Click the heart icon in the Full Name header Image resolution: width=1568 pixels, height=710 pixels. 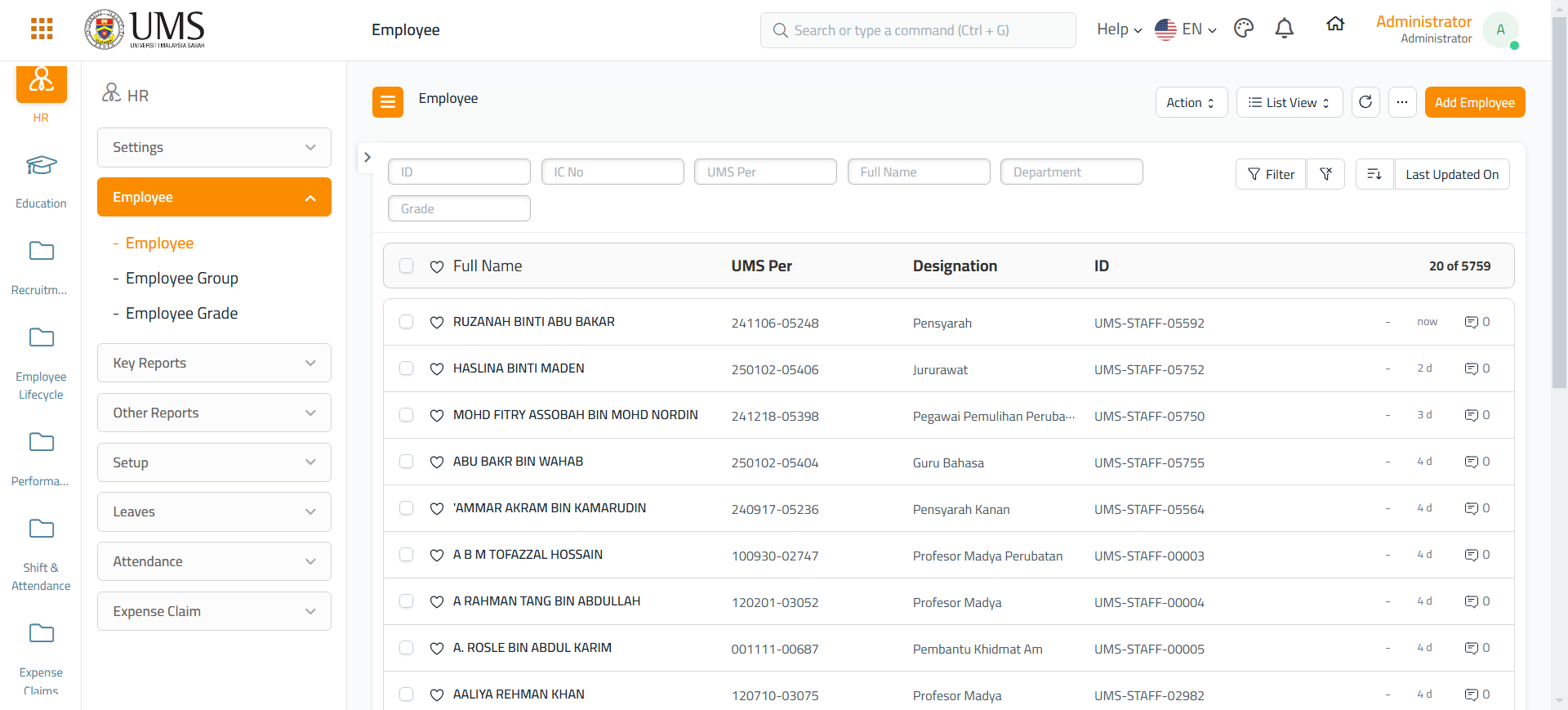pyautogui.click(x=437, y=266)
